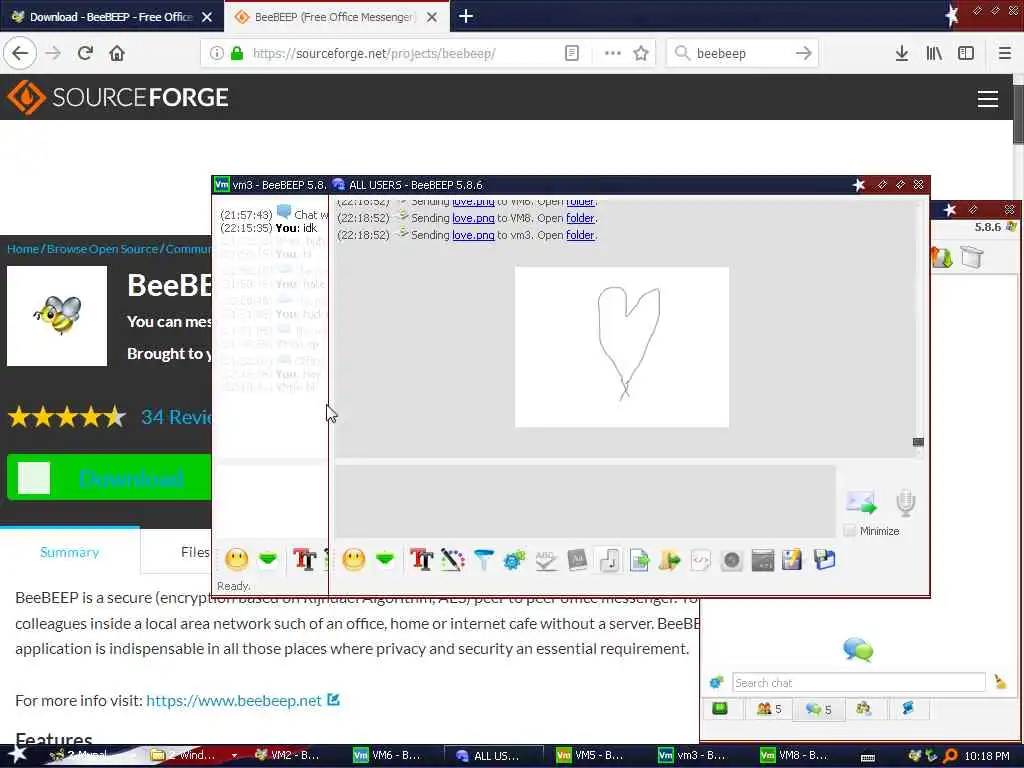Go to browser home page
Image resolution: width=1024 pixels, height=768 pixels.
pyautogui.click(x=117, y=54)
